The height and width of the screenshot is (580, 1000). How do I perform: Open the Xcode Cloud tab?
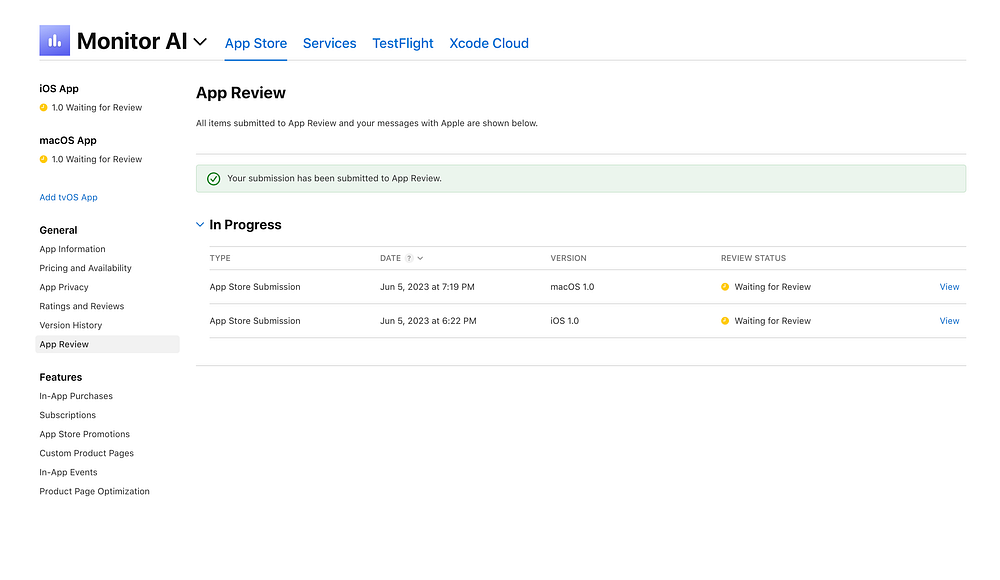pos(488,43)
